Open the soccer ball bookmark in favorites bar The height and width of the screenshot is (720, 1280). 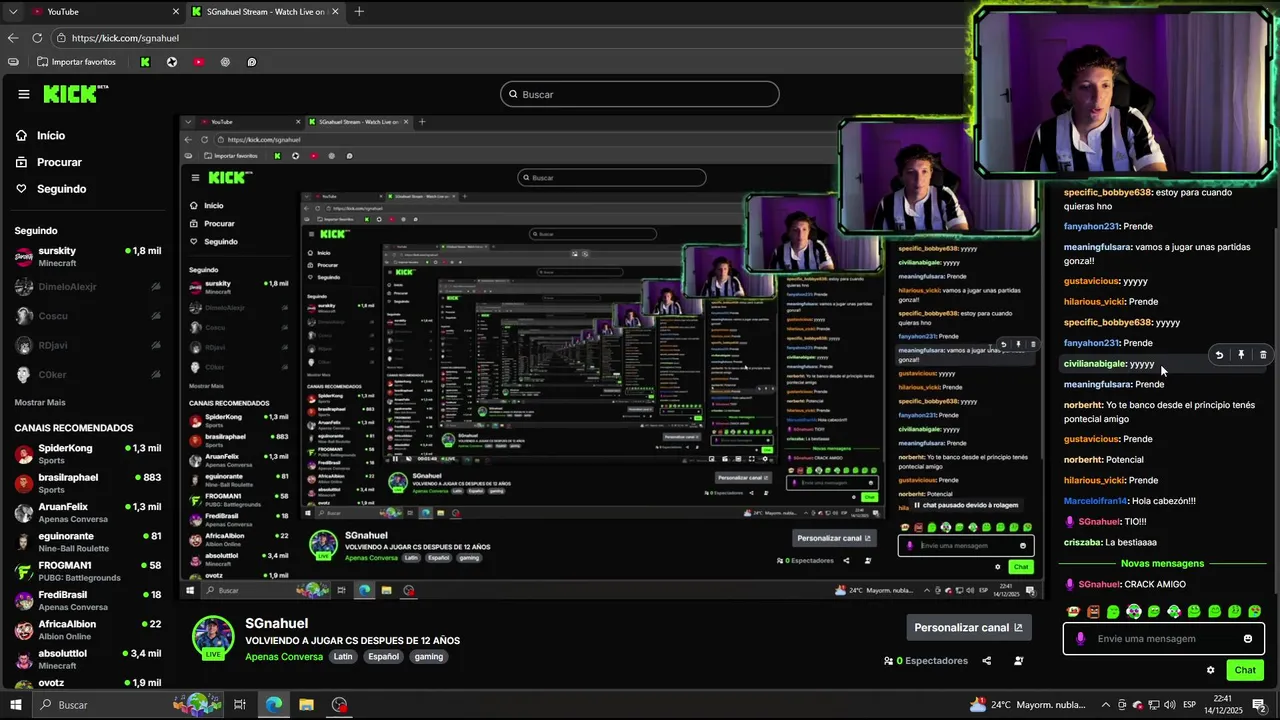click(x=172, y=62)
